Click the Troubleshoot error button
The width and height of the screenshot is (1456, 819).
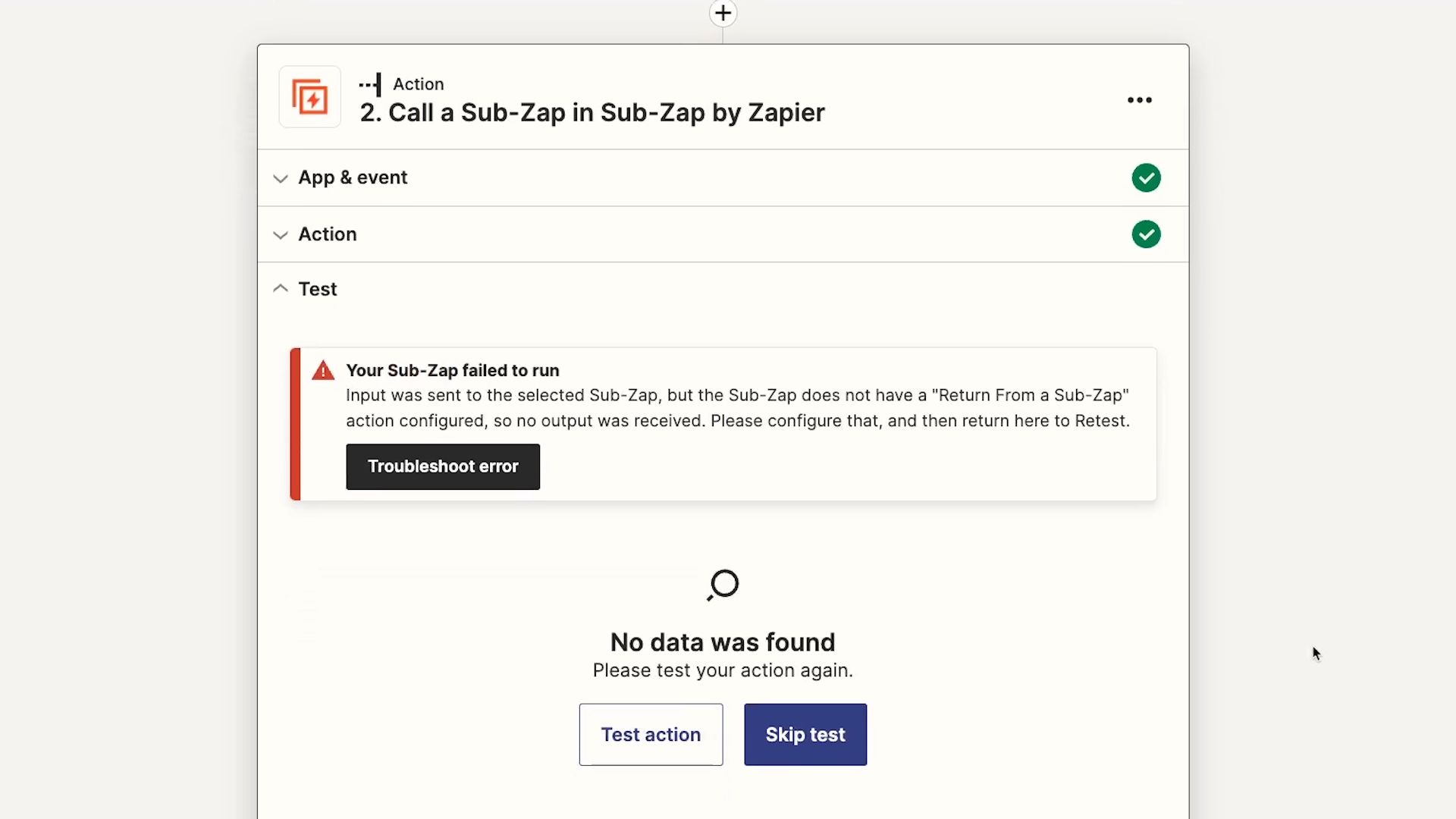pyautogui.click(x=443, y=466)
